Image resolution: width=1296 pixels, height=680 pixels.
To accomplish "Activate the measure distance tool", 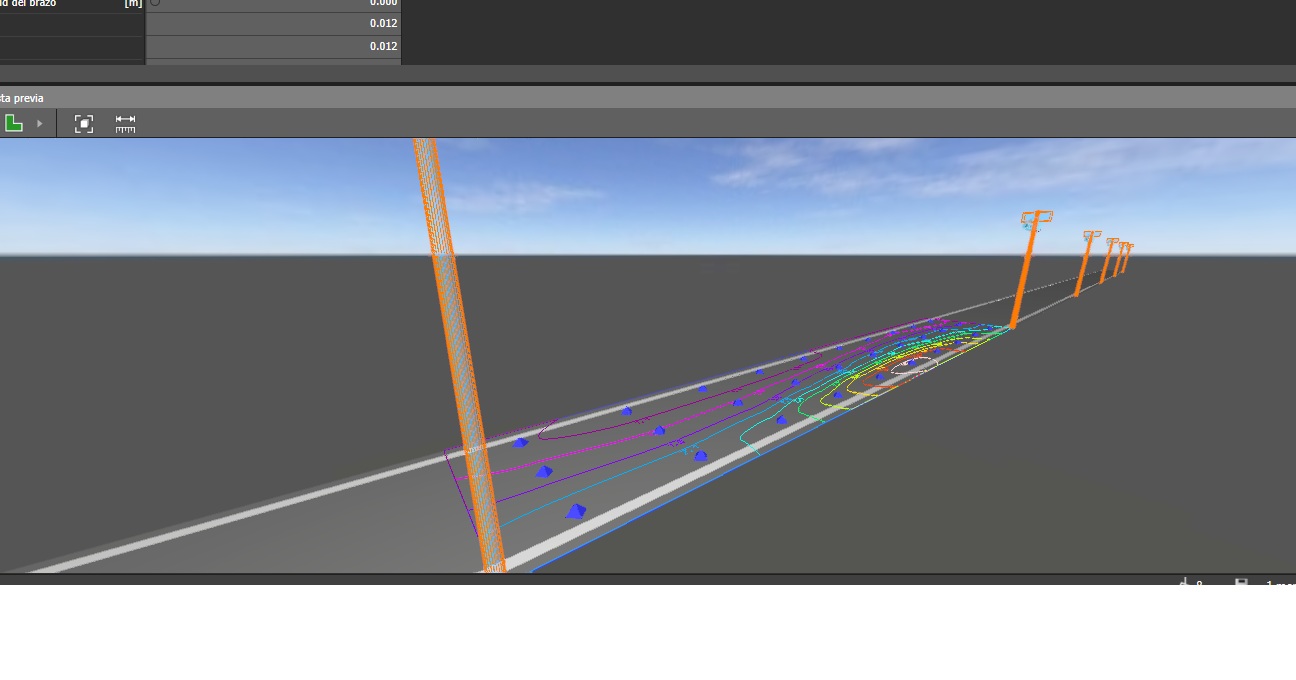I will coord(125,124).
